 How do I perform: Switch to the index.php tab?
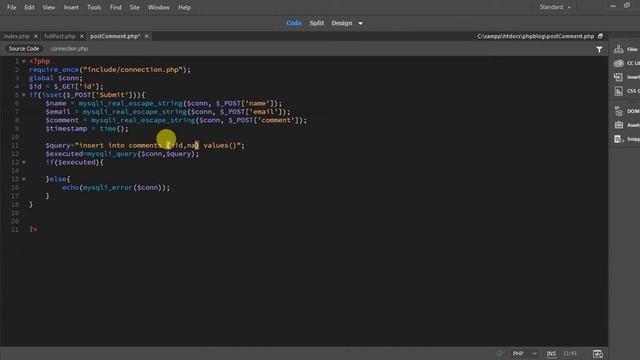coord(17,36)
